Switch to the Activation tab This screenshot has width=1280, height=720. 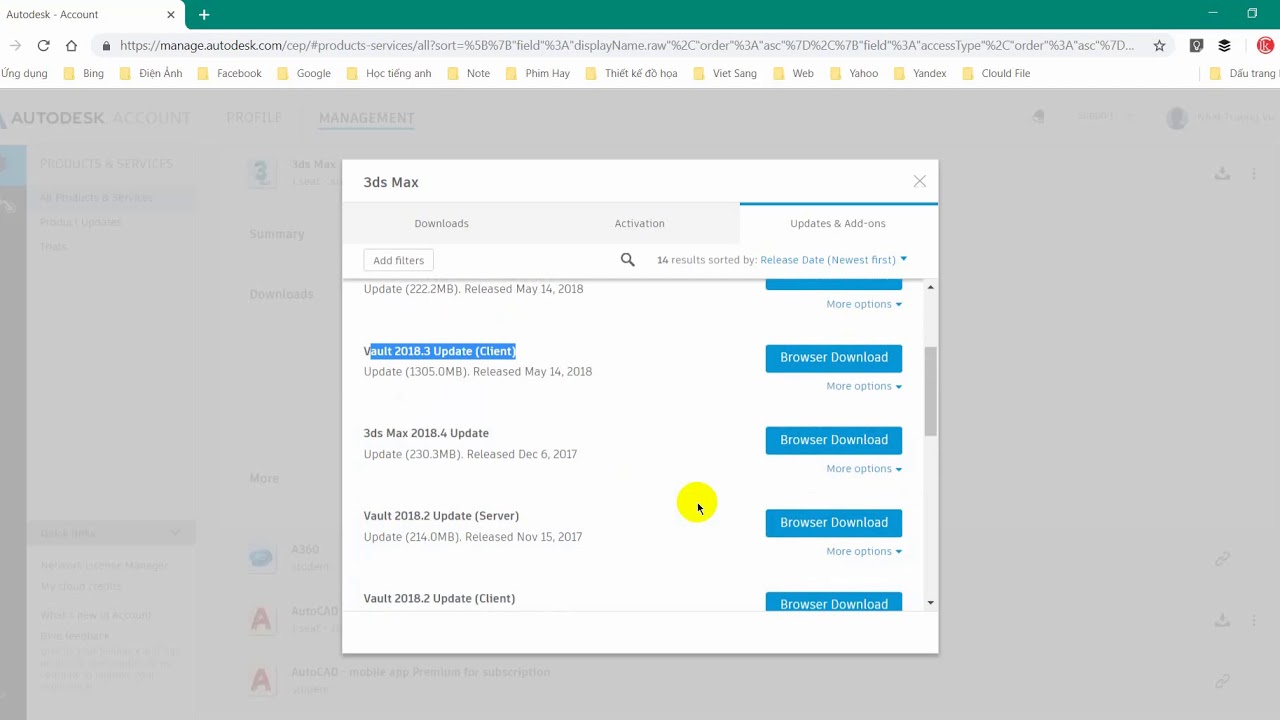click(x=640, y=223)
